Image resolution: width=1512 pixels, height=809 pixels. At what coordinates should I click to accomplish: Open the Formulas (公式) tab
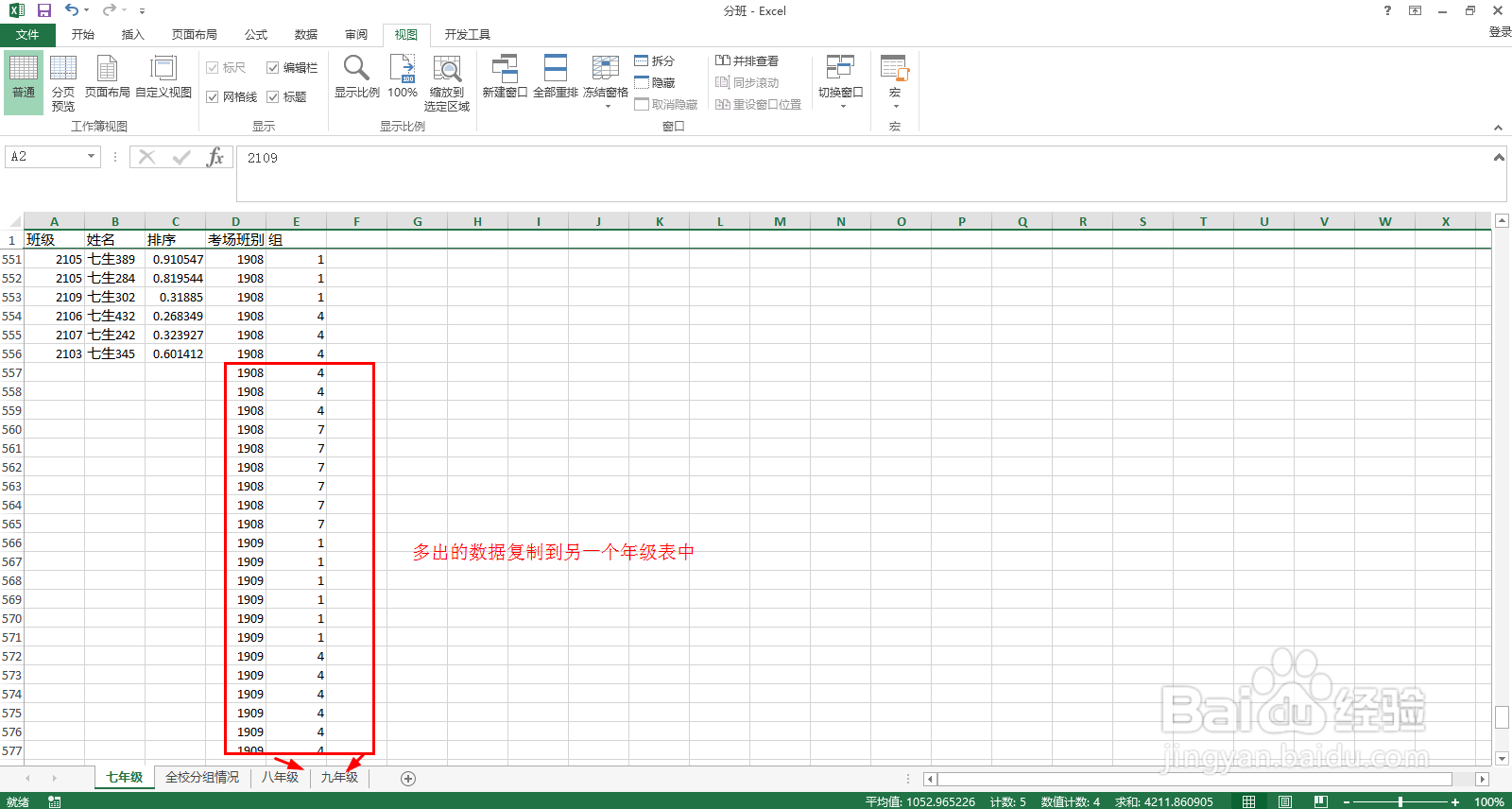[256, 35]
